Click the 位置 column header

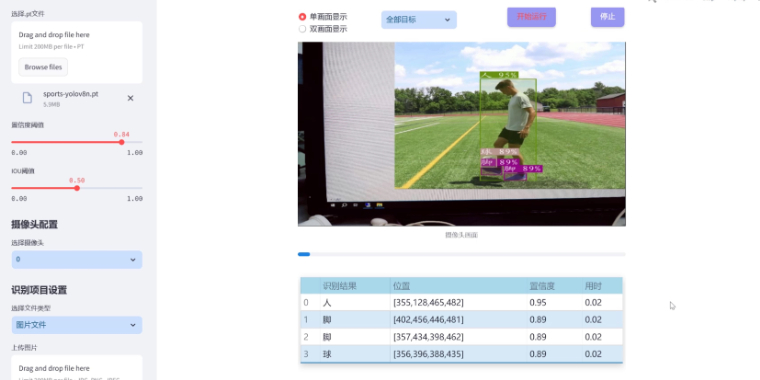[x=459, y=286]
